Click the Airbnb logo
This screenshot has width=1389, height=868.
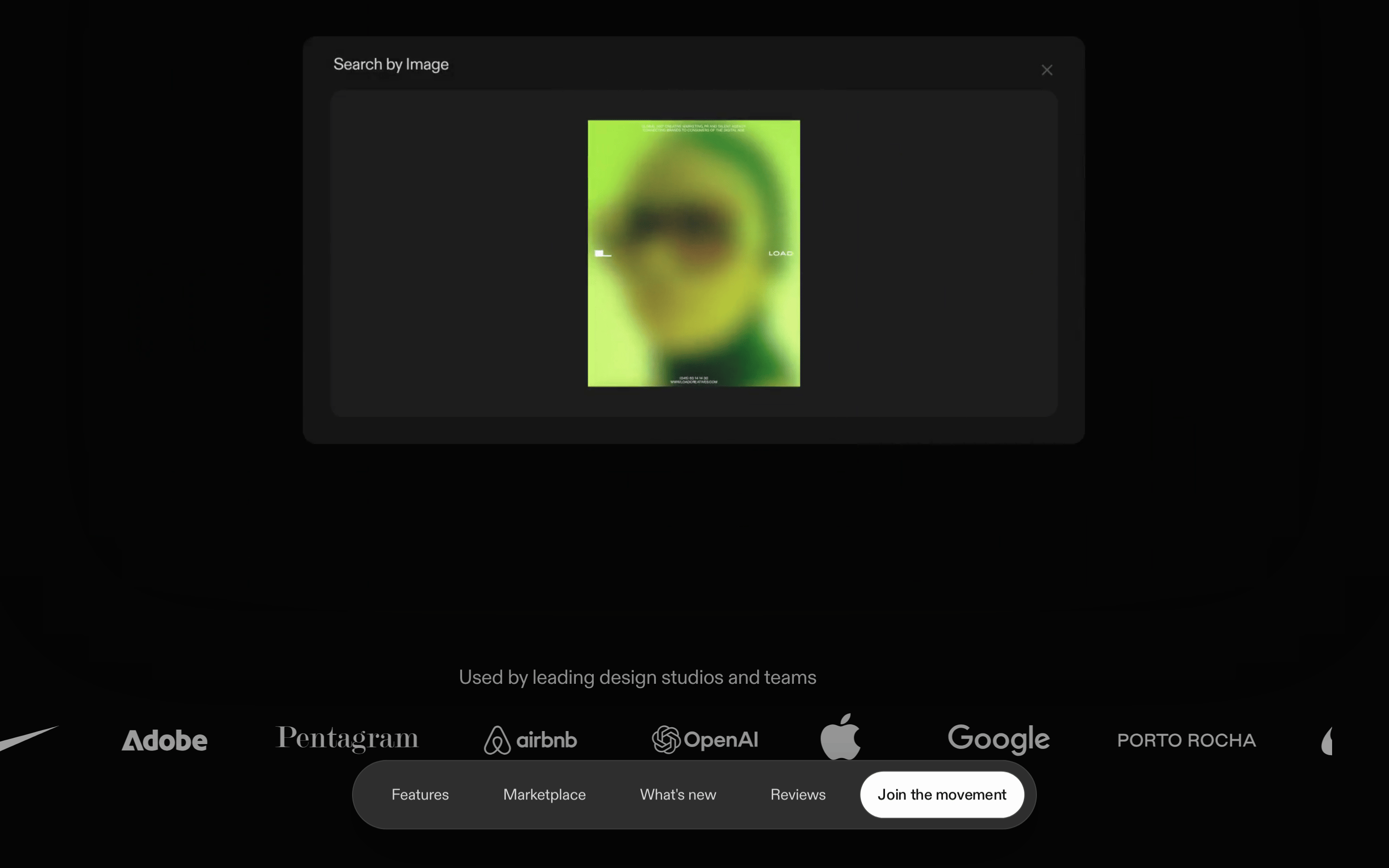pyautogui.click(x=531, y=739)
